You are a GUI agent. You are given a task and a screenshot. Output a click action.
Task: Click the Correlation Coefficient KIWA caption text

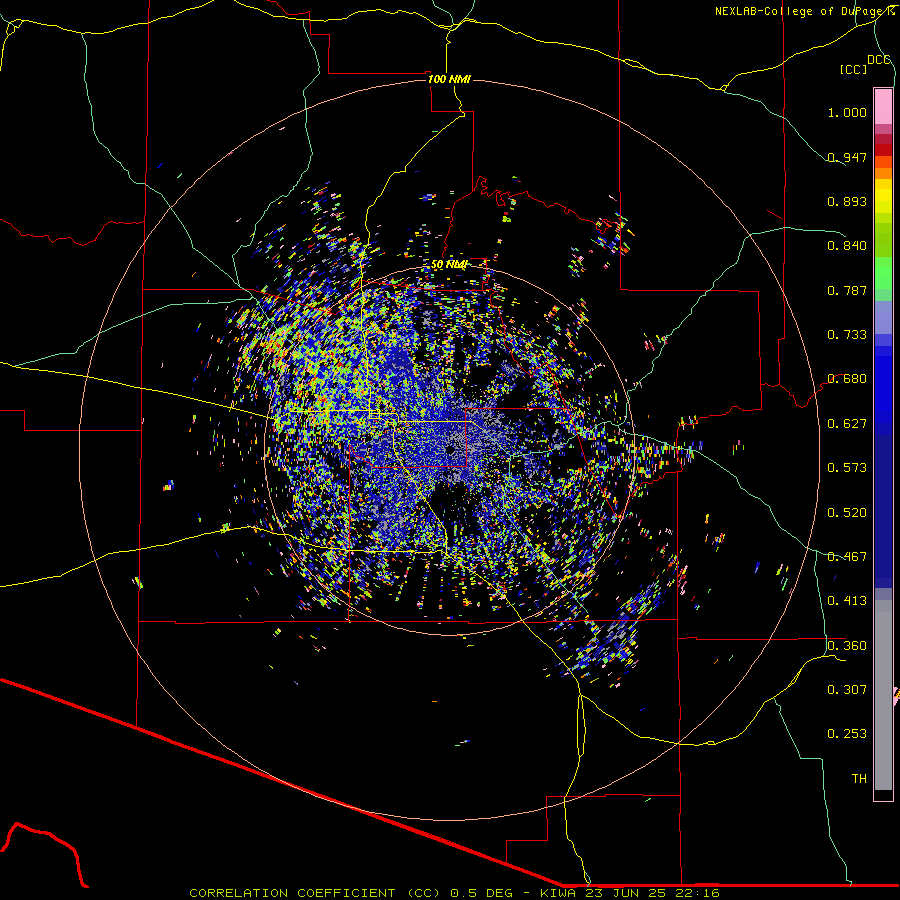[x=454, y=893]
